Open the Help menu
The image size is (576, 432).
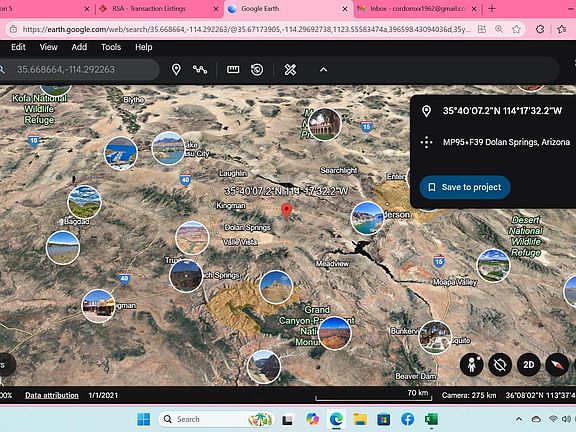point(144,47)
